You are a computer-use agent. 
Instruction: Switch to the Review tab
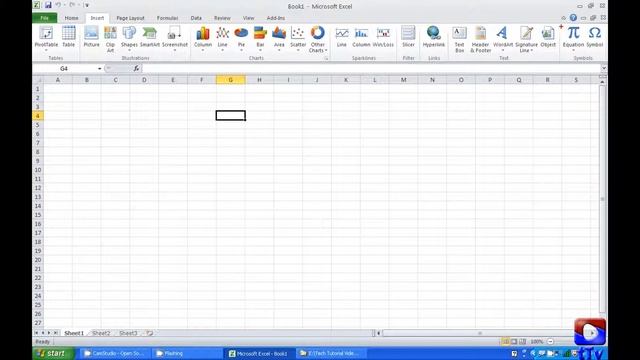coord(222,18)
